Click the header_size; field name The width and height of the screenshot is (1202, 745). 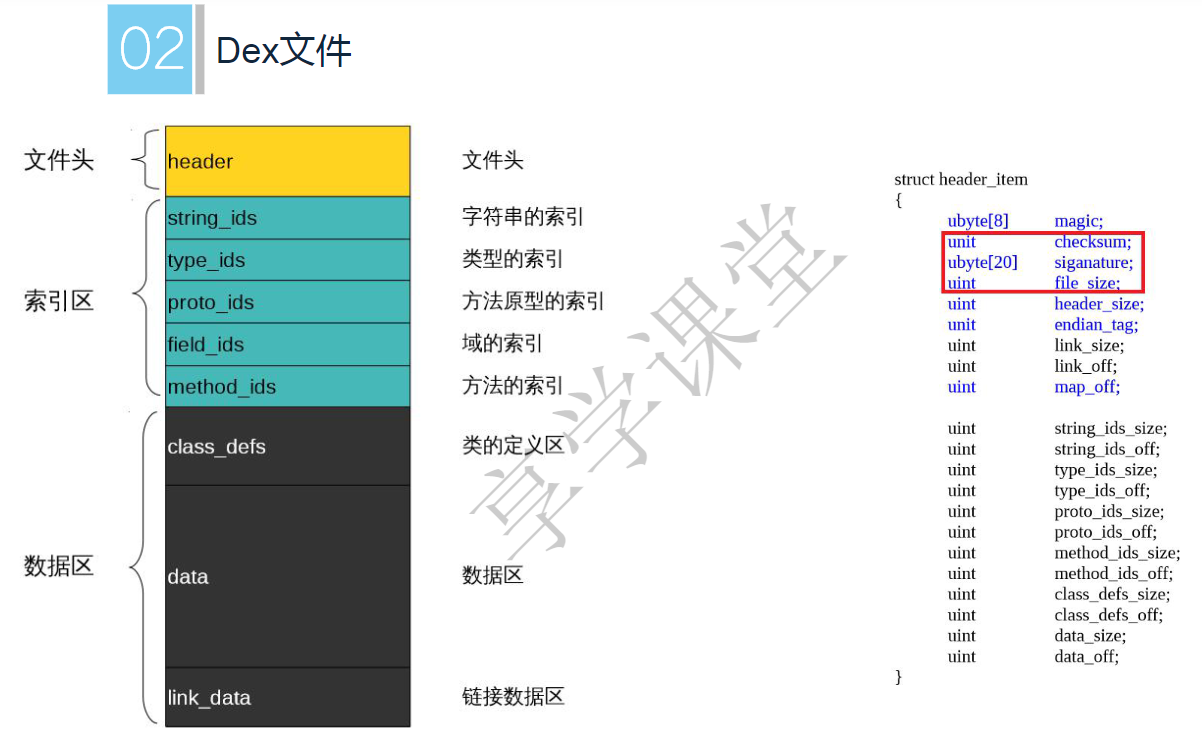(1099, 304)
